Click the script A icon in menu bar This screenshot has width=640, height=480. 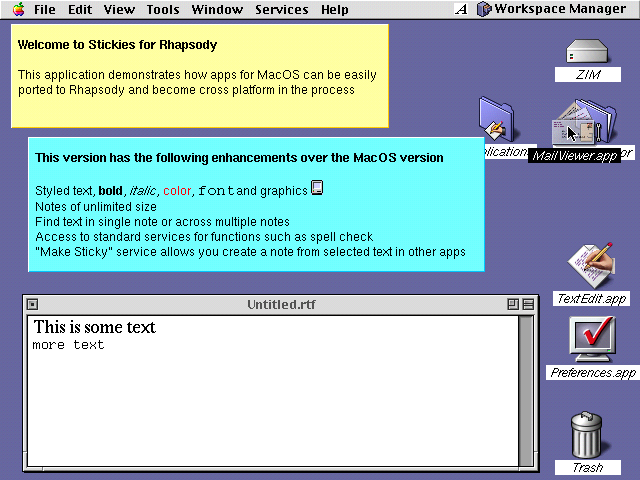tap(461, 9)
